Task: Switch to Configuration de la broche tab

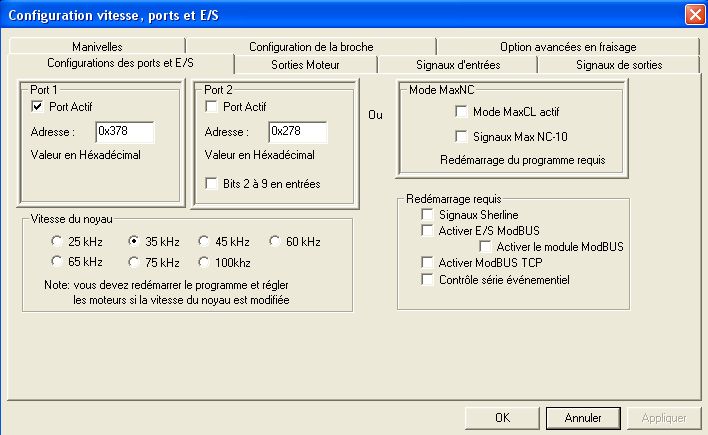Action: coord(311,47)
